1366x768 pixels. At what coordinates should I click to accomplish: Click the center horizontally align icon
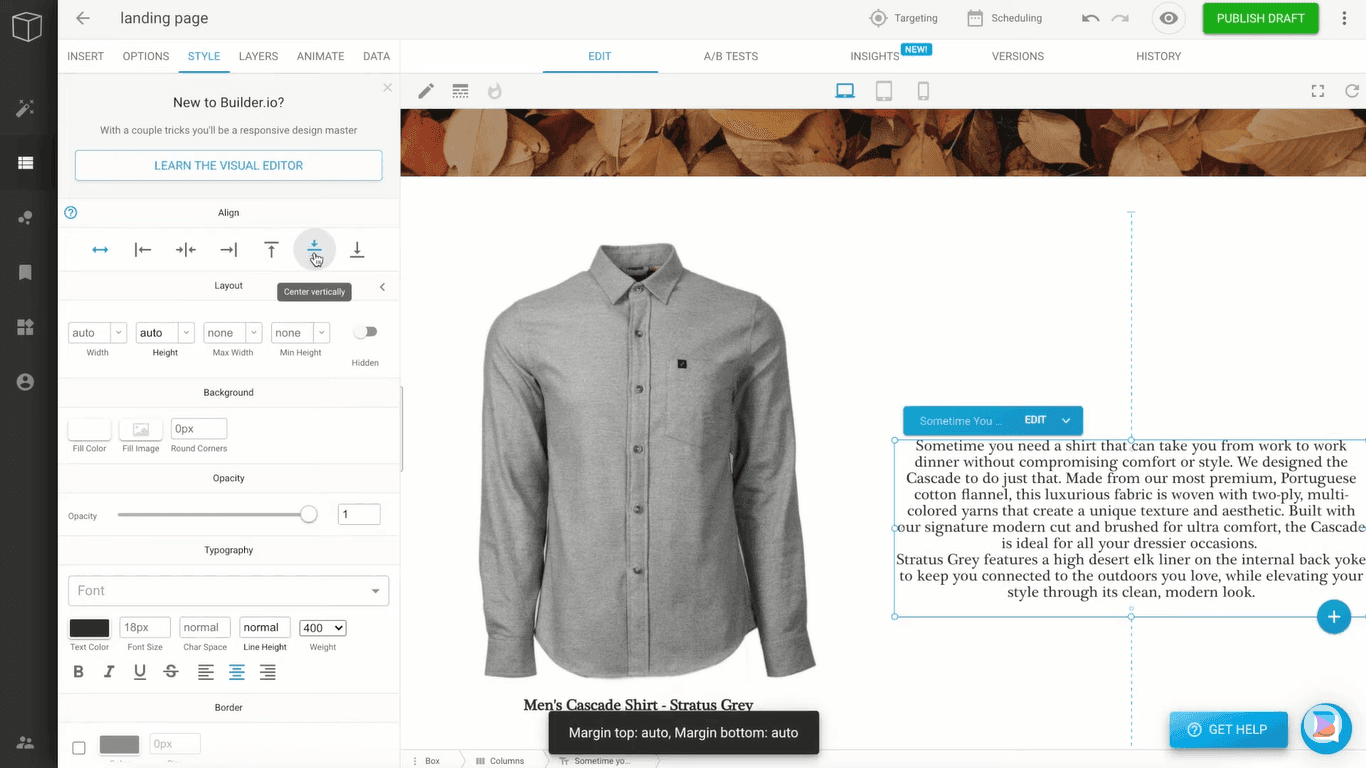(186, 250)
